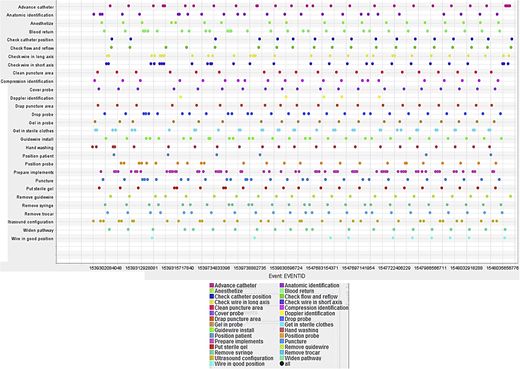Select blue swatch beside legend 'Drop probe'

tap(282, 319)
